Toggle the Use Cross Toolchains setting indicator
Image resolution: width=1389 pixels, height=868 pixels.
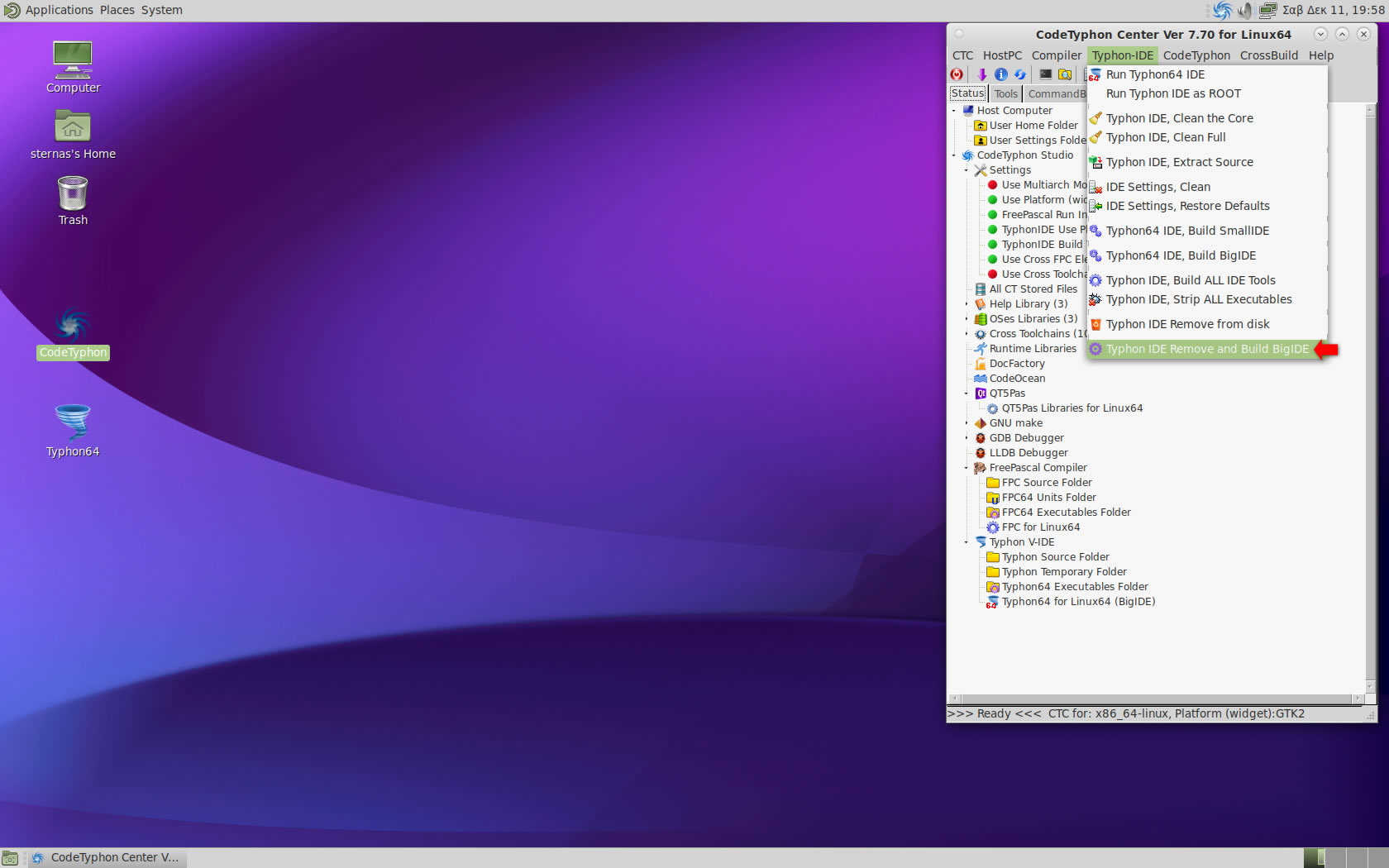pos(993,274)
